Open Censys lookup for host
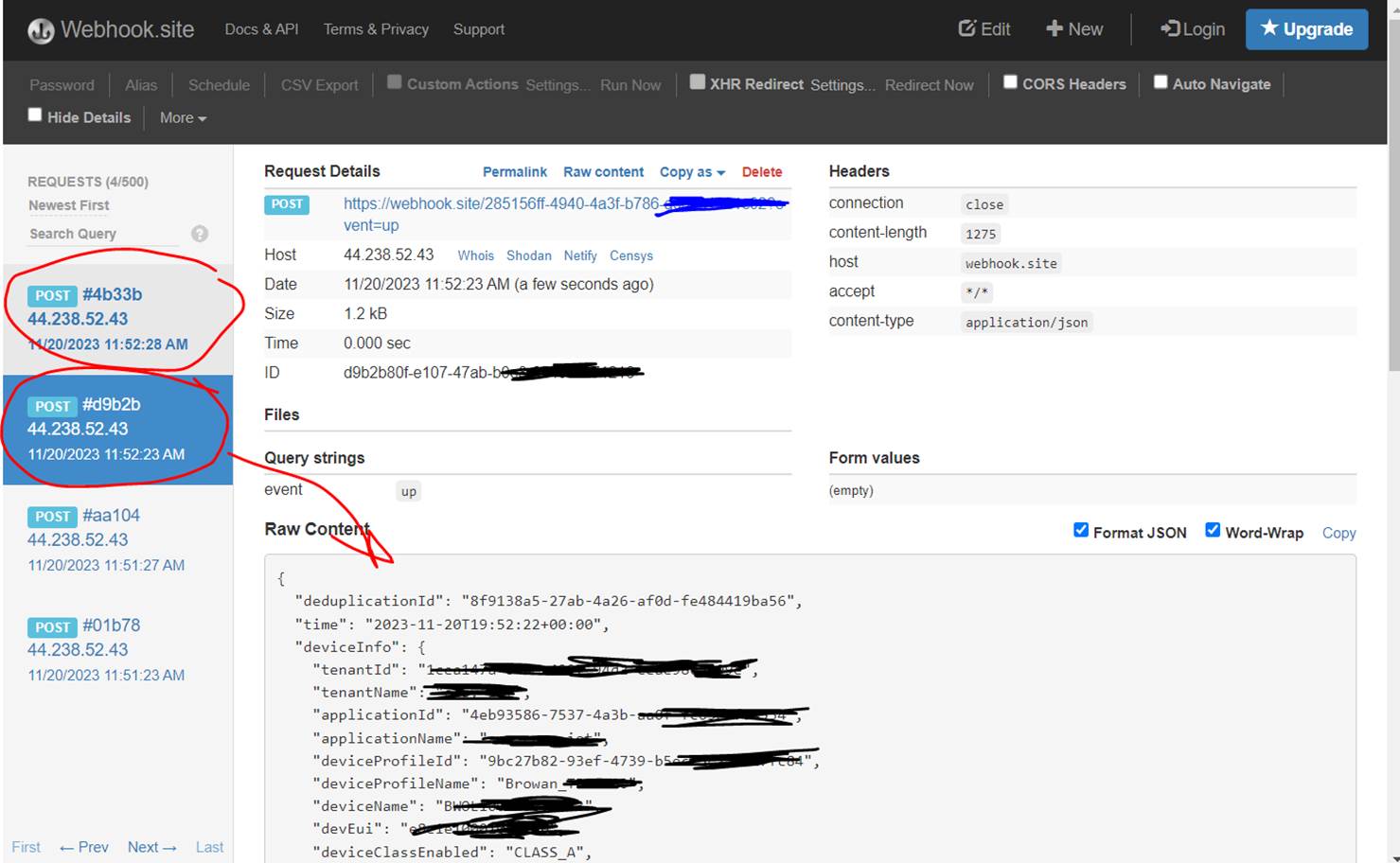The width and height of the screenshot is (1400, 863). click(630, 255)
